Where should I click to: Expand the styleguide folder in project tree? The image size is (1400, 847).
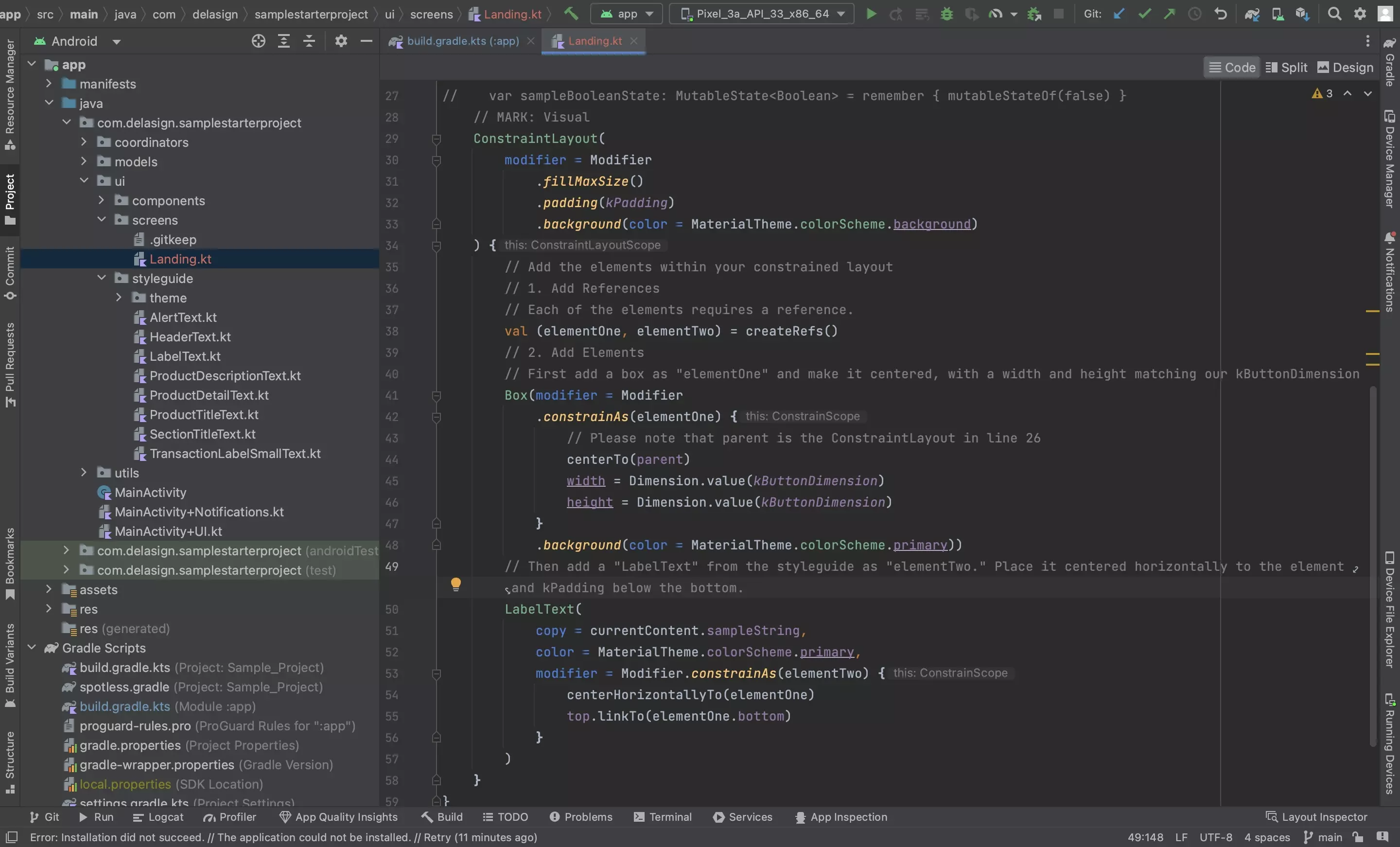[x=101, y=279]
